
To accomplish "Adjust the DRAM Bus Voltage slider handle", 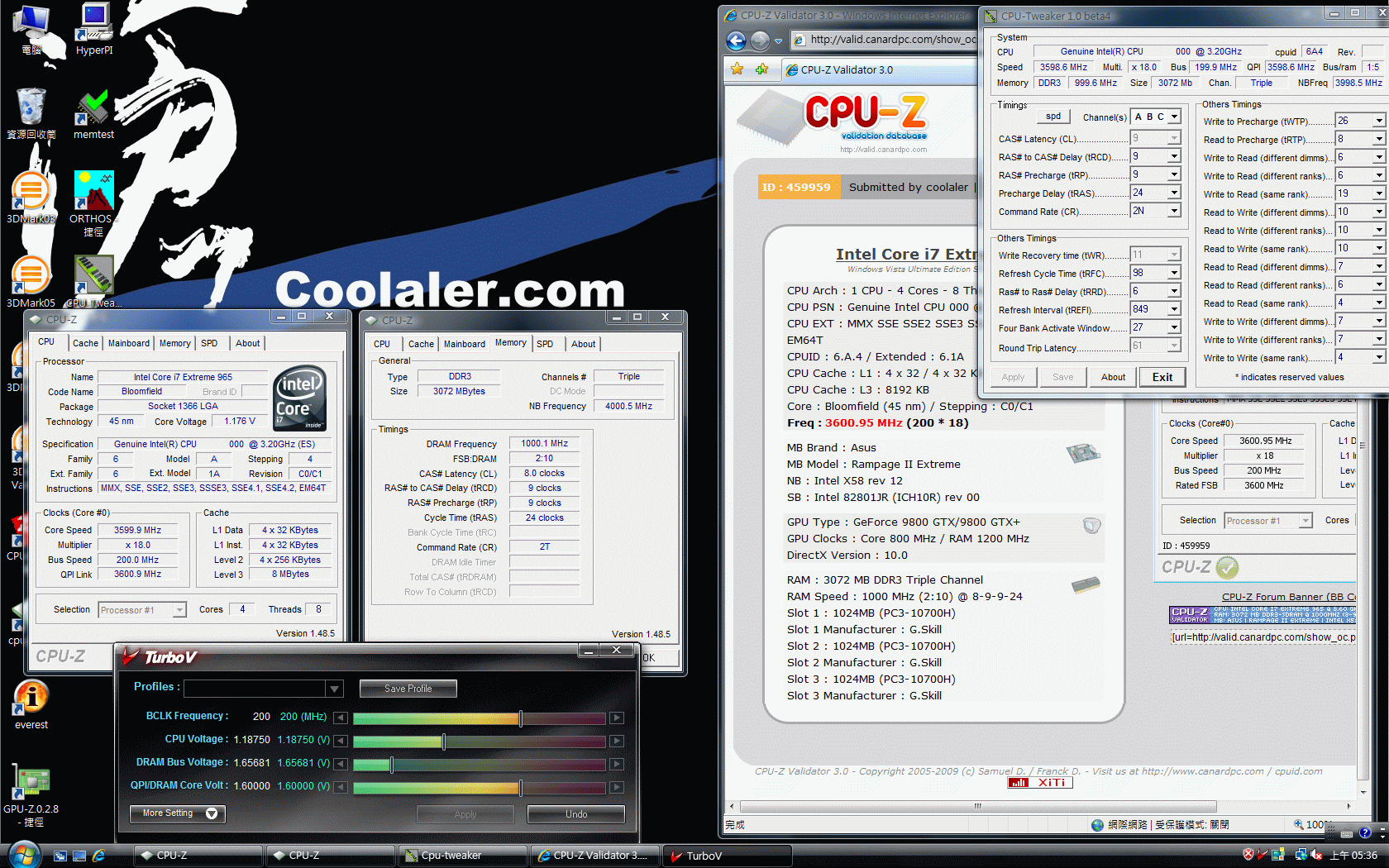I will [392, 765].
